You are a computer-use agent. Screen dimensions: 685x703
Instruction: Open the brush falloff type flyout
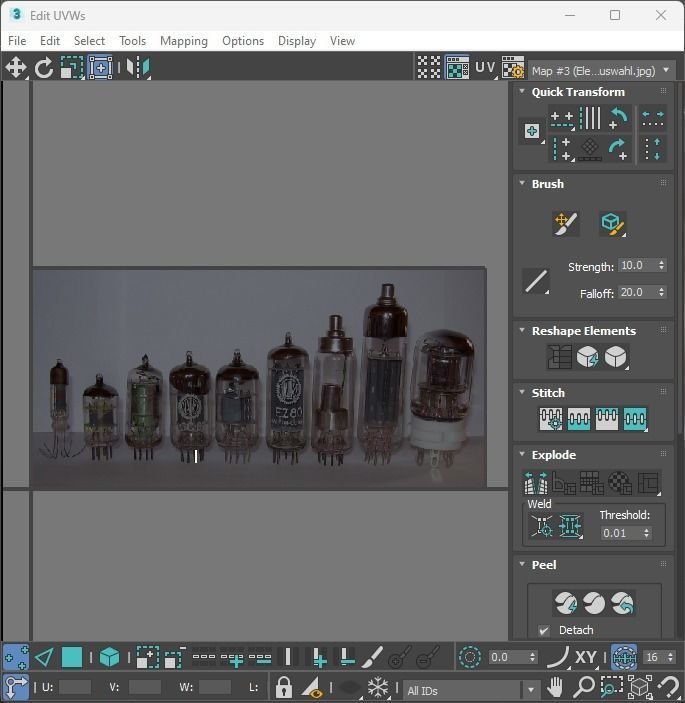[x=536, y=281]
